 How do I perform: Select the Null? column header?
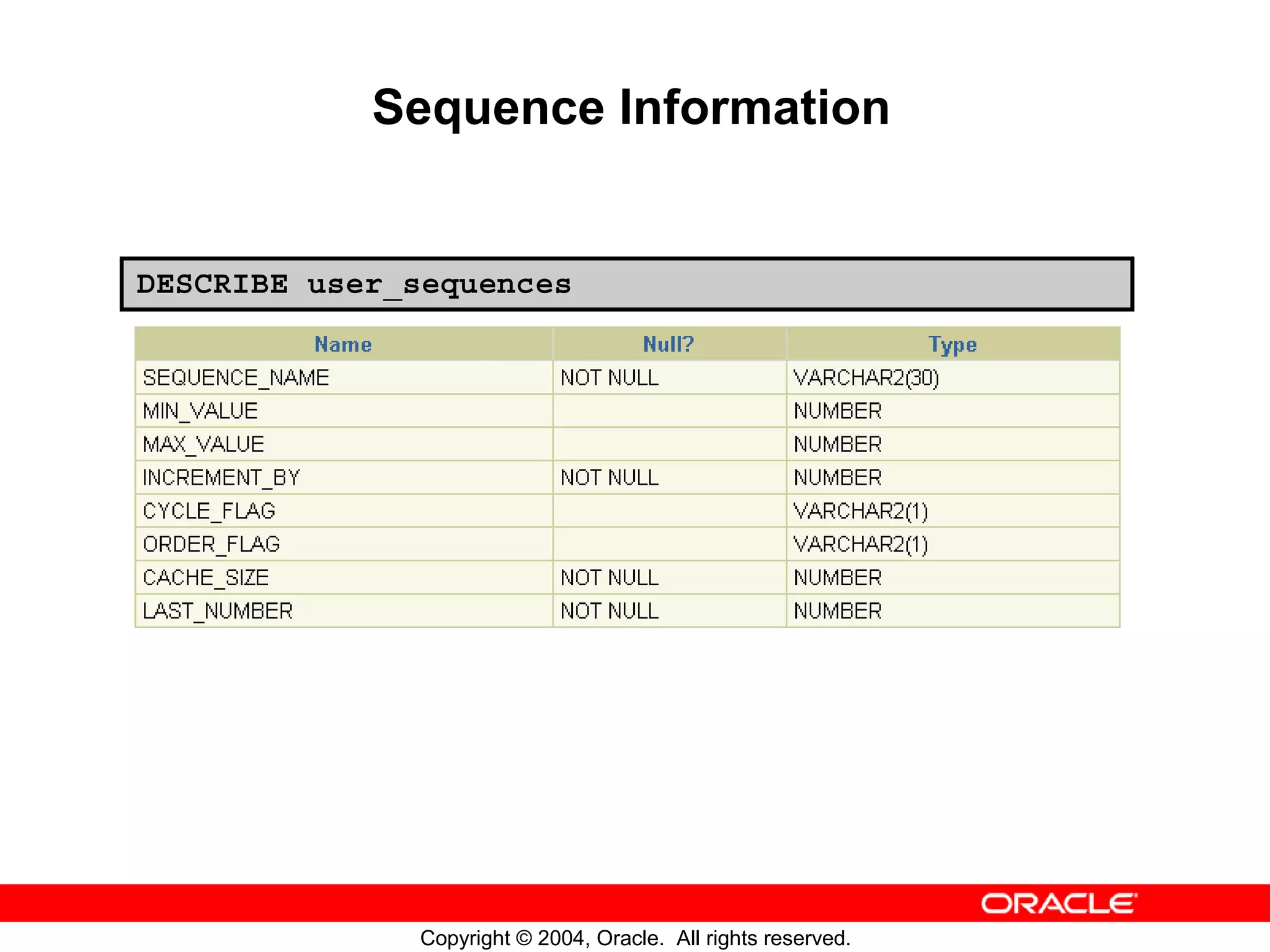pyautogui.click(x=668, y=345)
